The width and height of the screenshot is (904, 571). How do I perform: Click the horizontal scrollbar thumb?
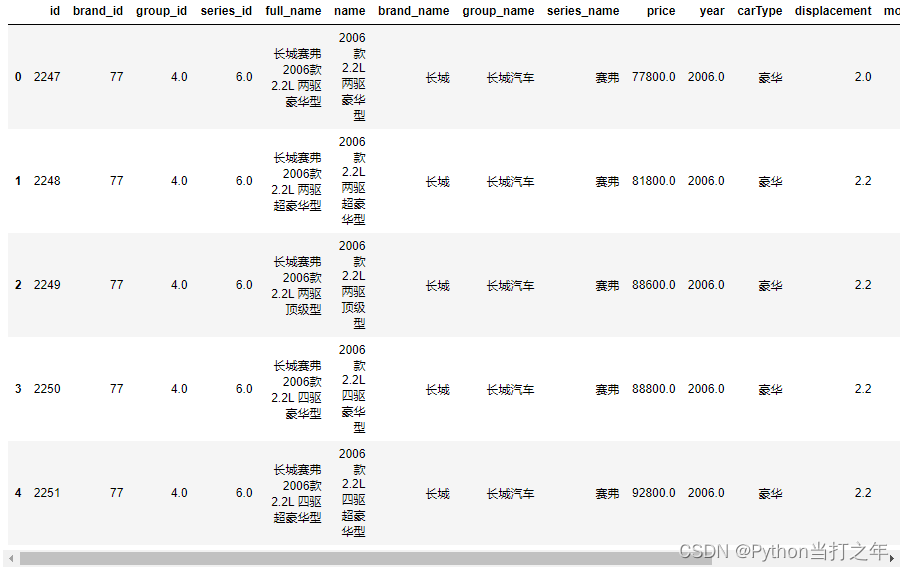366,558
